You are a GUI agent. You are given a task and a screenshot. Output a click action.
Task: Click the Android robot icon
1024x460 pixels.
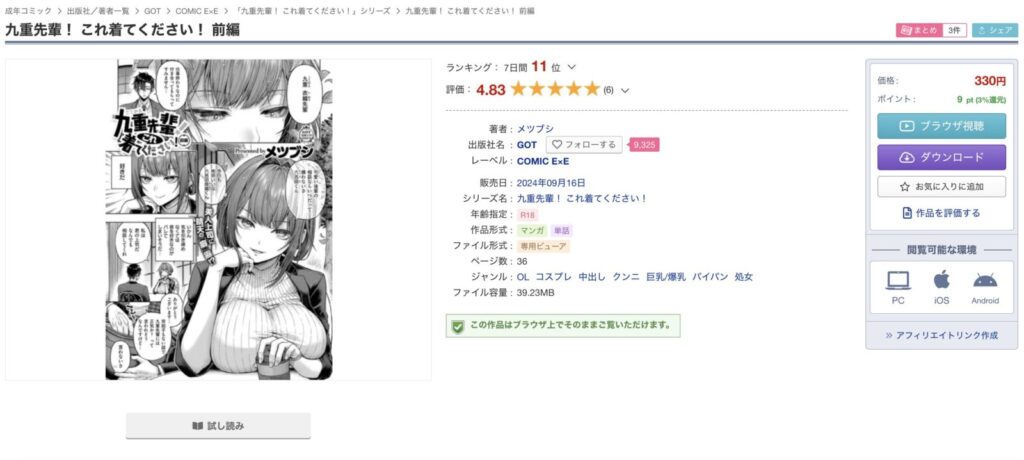(985, 280)
